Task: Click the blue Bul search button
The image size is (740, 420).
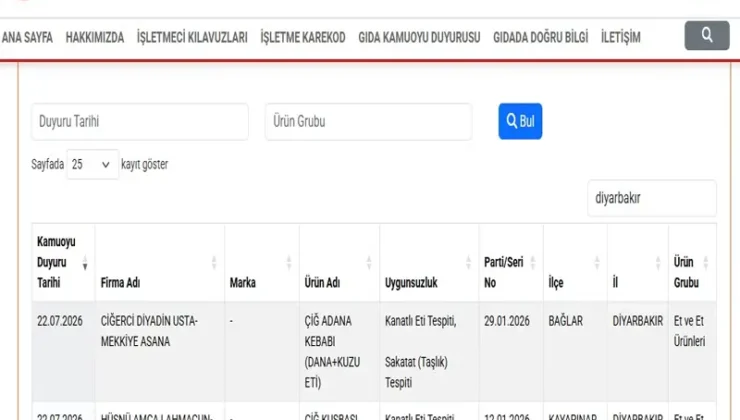Action: click(520, 121)
